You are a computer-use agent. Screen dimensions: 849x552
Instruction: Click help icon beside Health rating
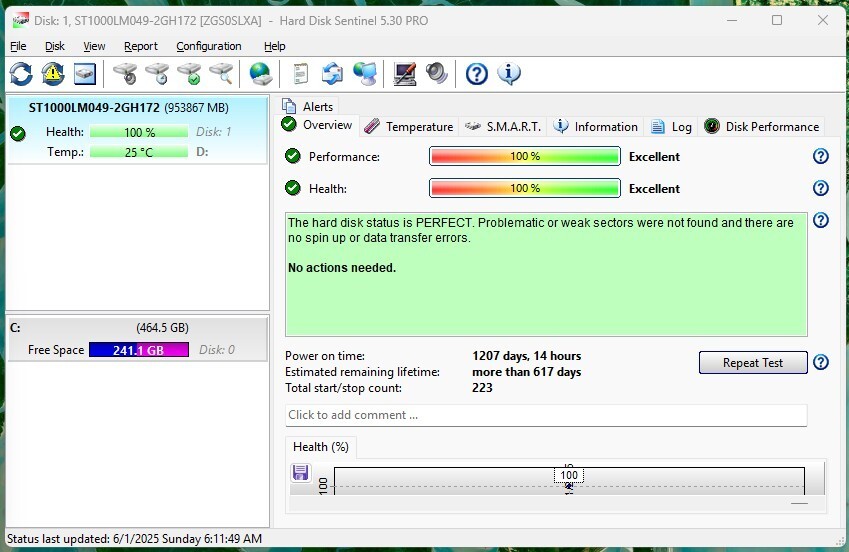pyautogui.click(x=821, y=188)
